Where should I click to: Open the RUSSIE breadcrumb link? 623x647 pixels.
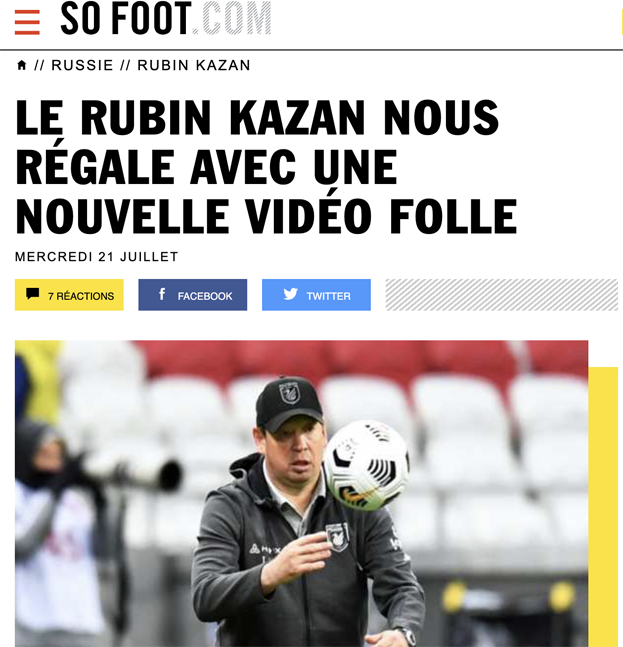pyautogui.click(x=82, y=65)
